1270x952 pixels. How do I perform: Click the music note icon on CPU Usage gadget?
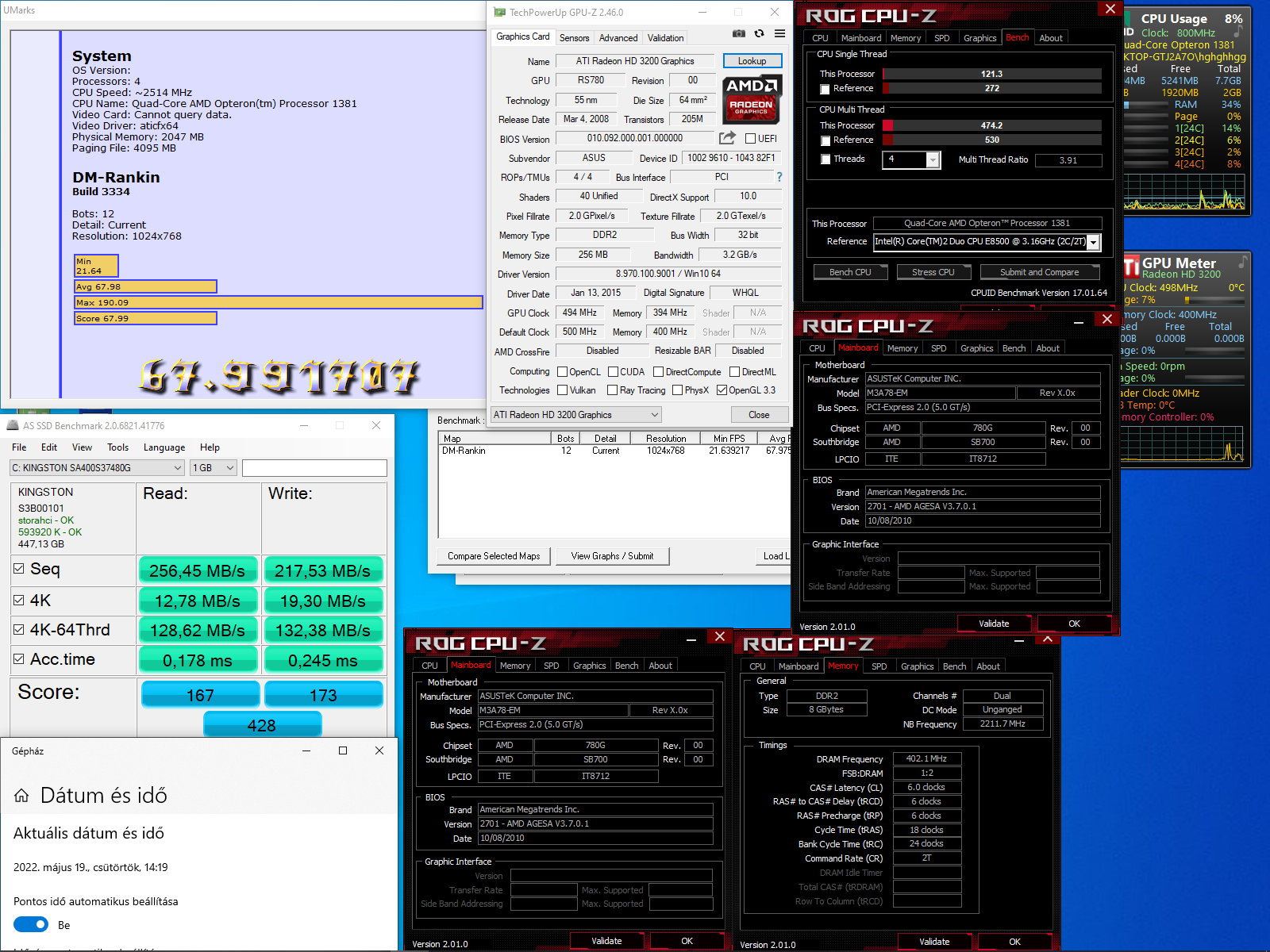(x=1238, y=31)
